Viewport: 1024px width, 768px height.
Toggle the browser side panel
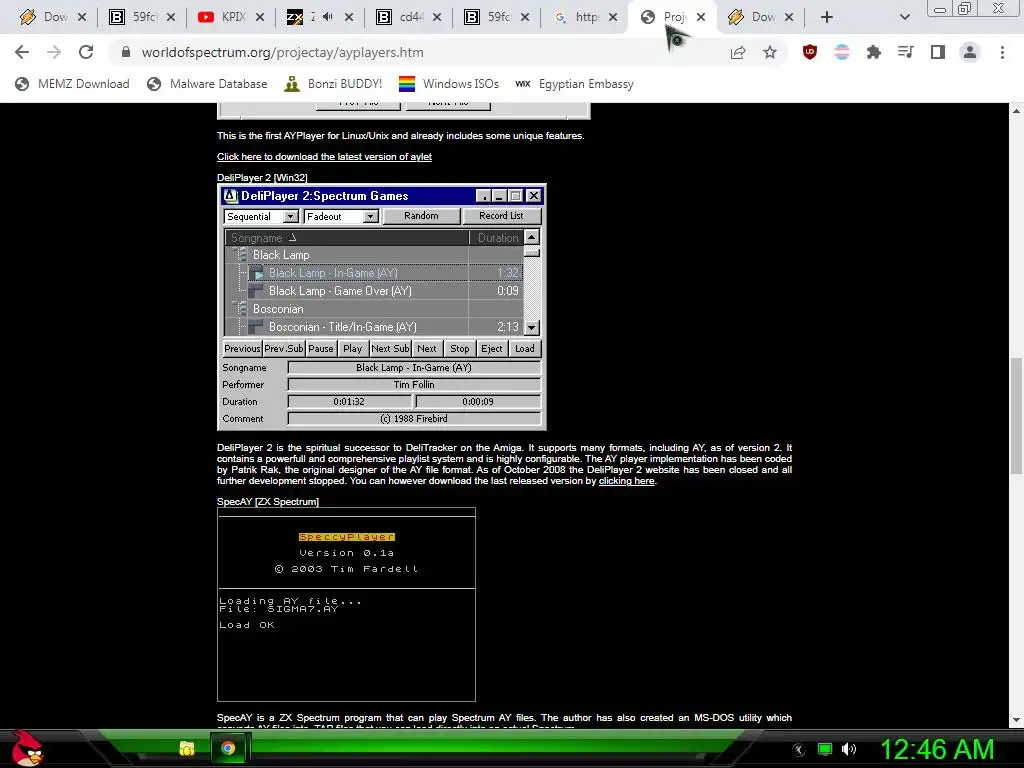[x=938, y=52]
